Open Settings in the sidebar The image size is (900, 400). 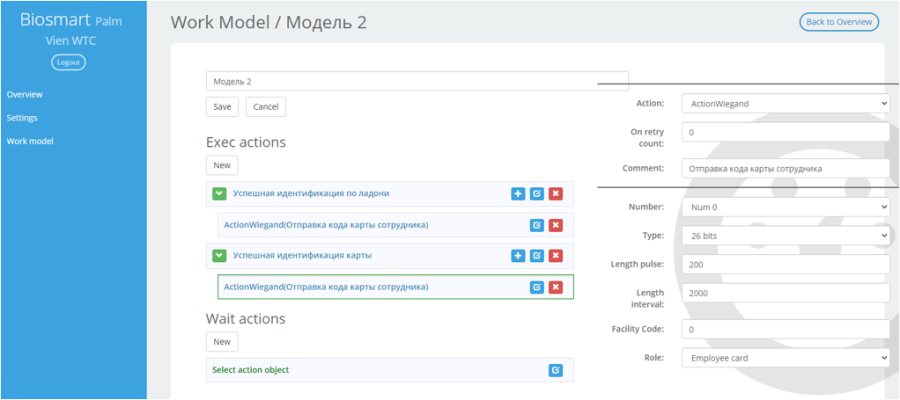click(22, 118)
